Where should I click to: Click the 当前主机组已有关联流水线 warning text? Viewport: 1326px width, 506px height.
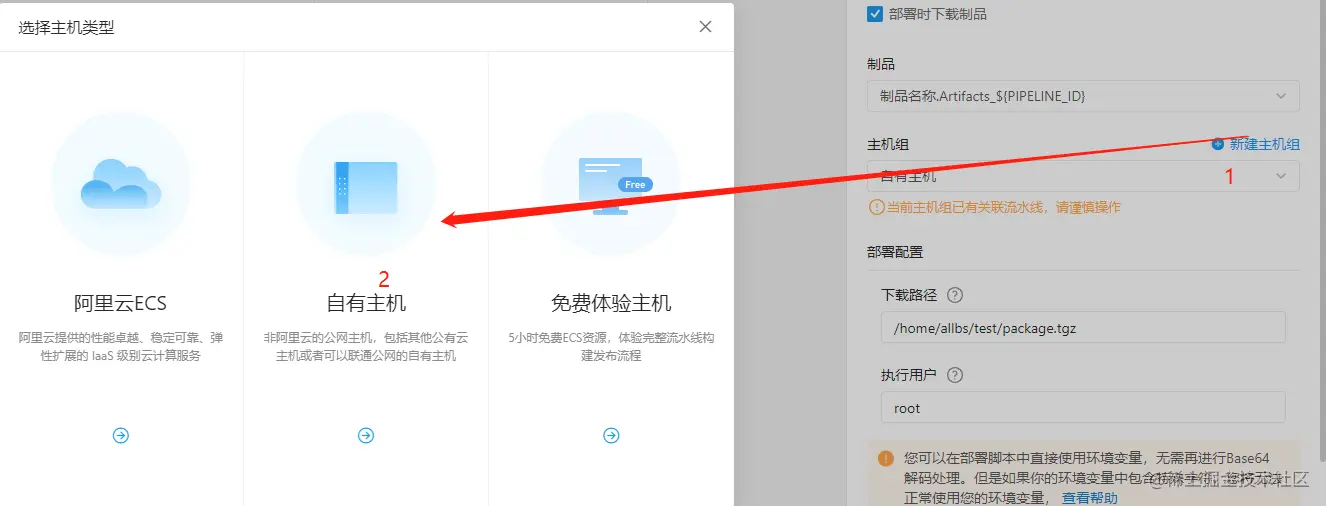click(x=1002, y=208)
